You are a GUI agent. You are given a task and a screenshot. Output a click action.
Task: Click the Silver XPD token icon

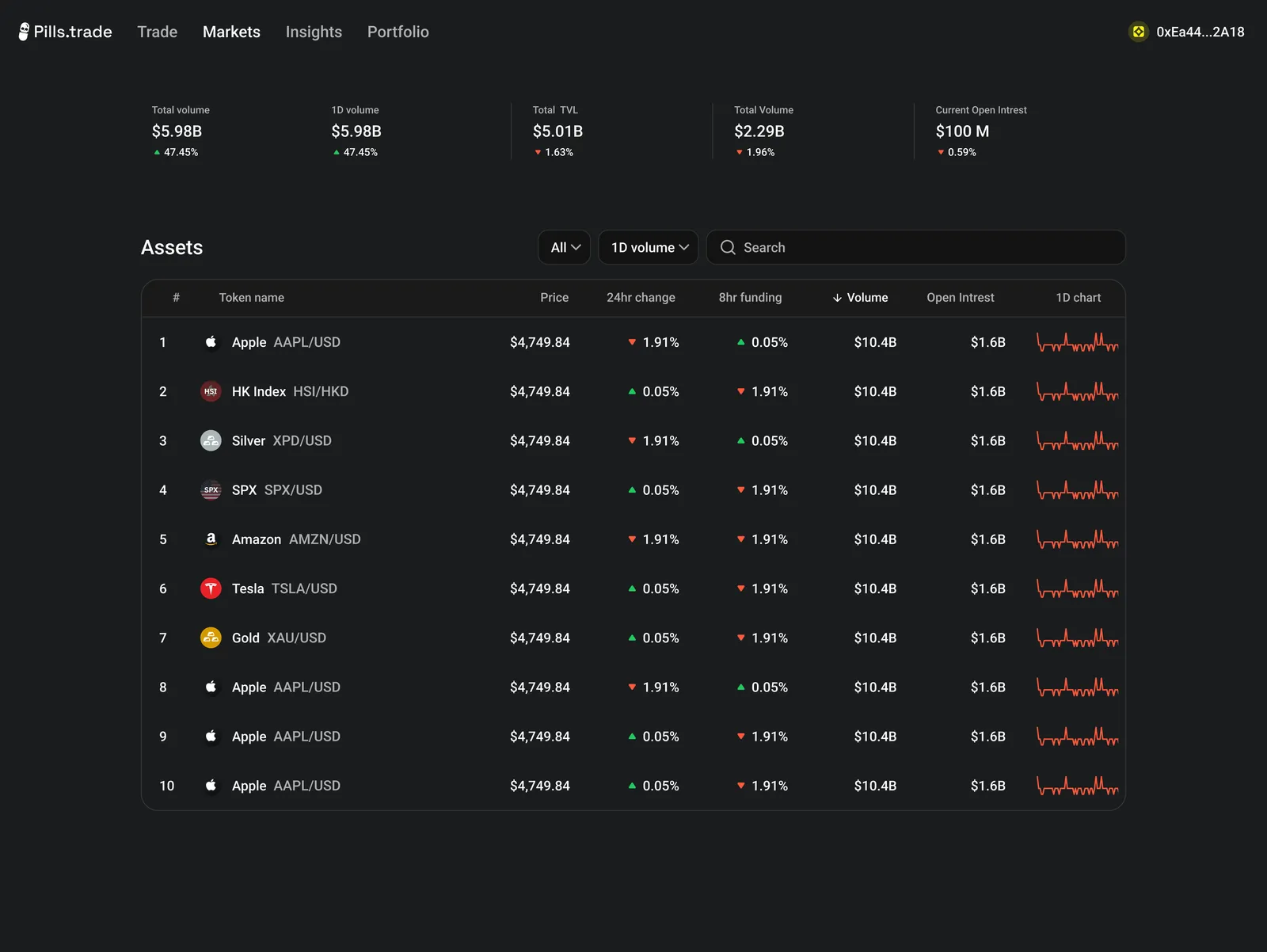(211, 440)
